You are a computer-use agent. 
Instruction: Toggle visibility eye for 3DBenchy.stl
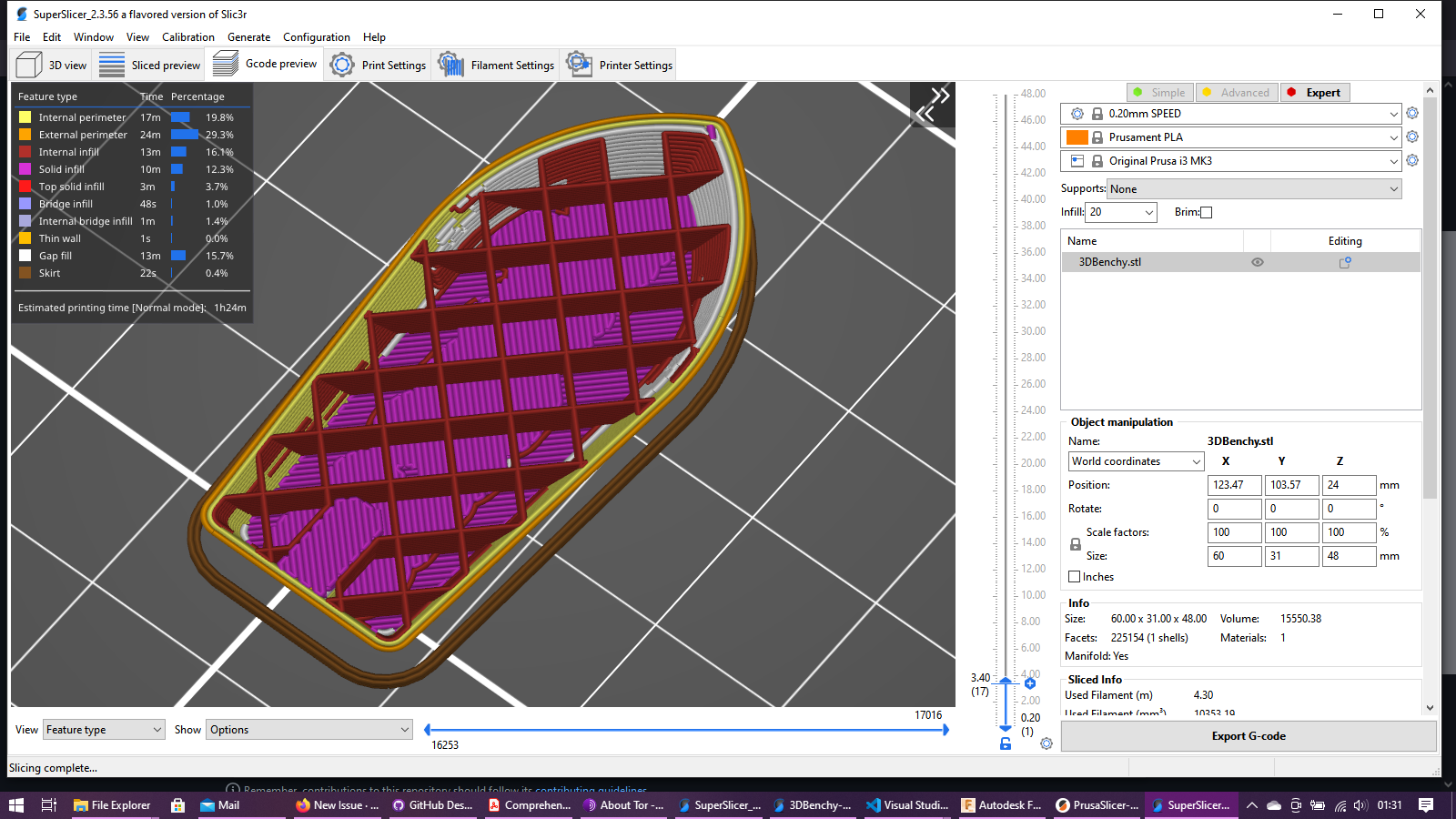click(1258, 262)
